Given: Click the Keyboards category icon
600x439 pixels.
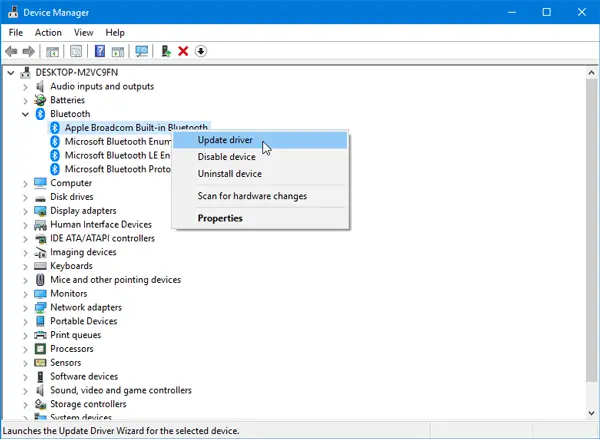Looking at the screenshot, I should 40,266.
